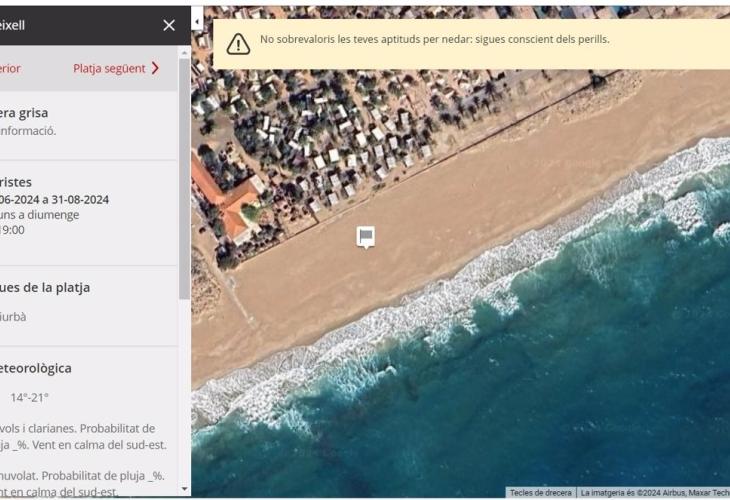Image resolution: width=730 pixels, height=500 pixels.
Task: Click the grey flag marker on the beach
Action: [366, 236]
